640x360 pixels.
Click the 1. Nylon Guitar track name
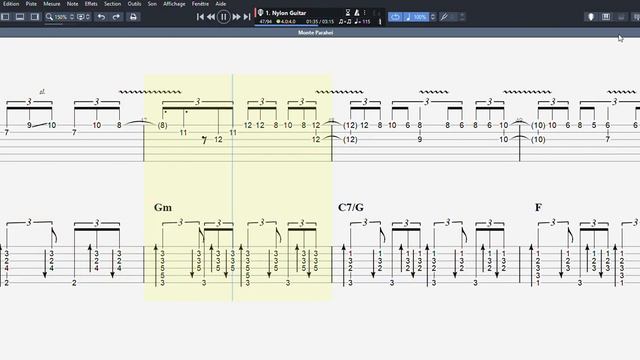[x=286, y=13]
